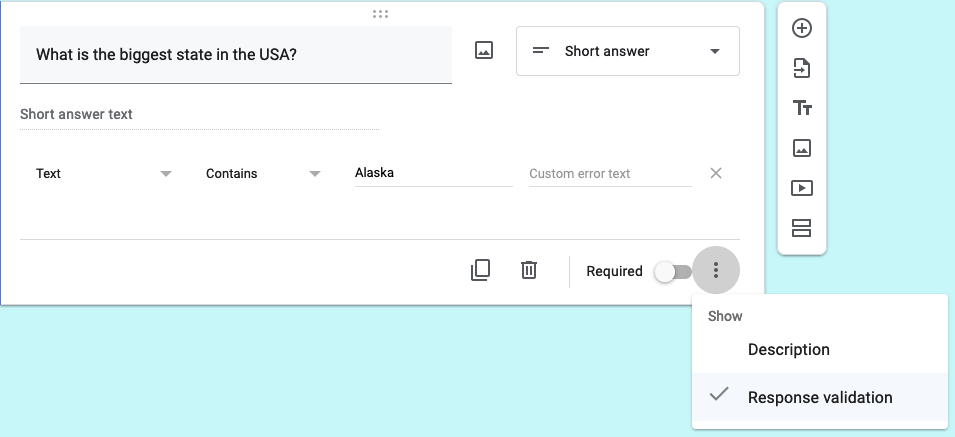
Task: Insert image into the question title
Action: coord(484,51)
